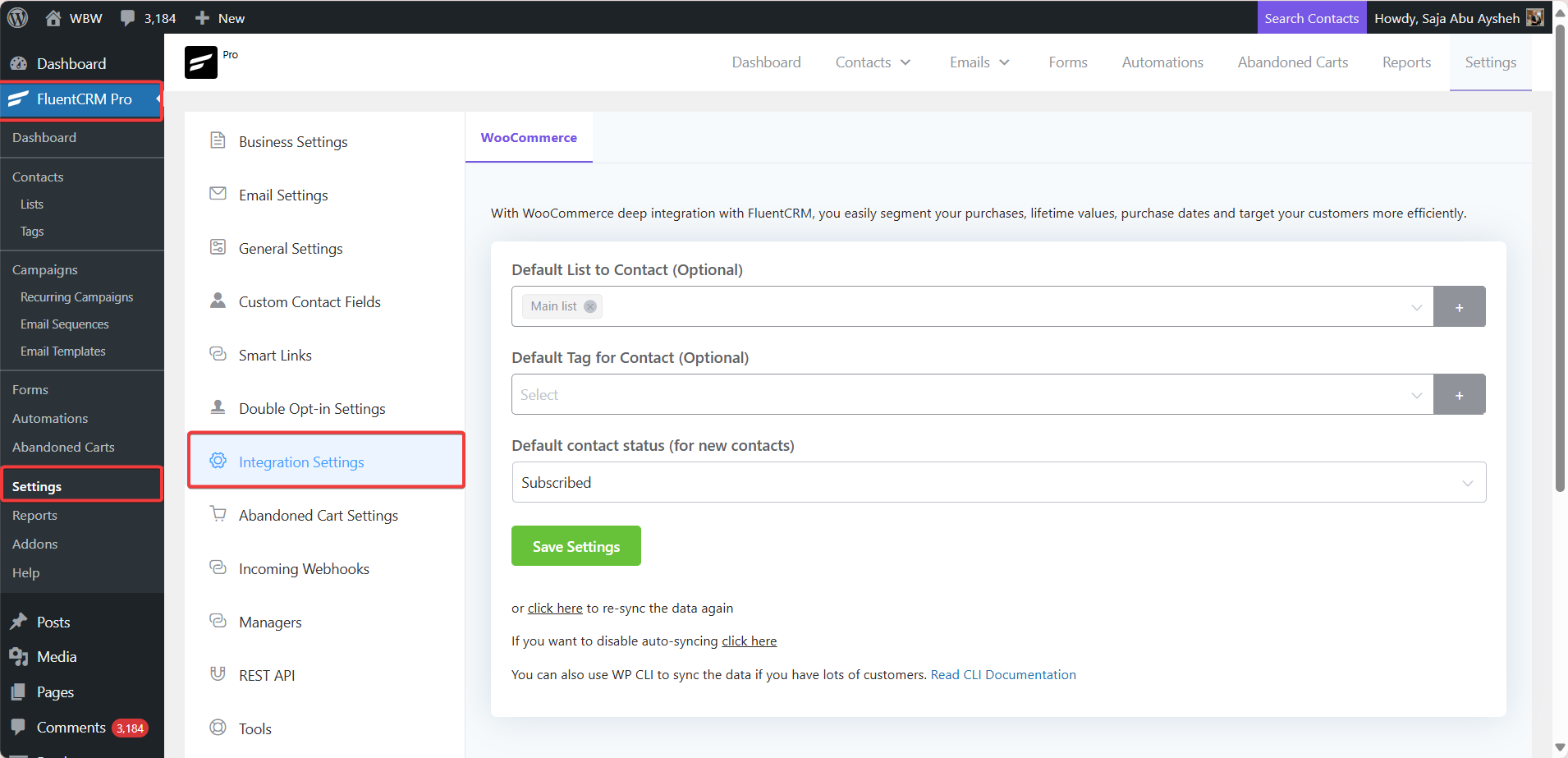Click inside the Default Tag select field
The height and width of the screenshot is (758, 1568).
click(x=973, y=395)
